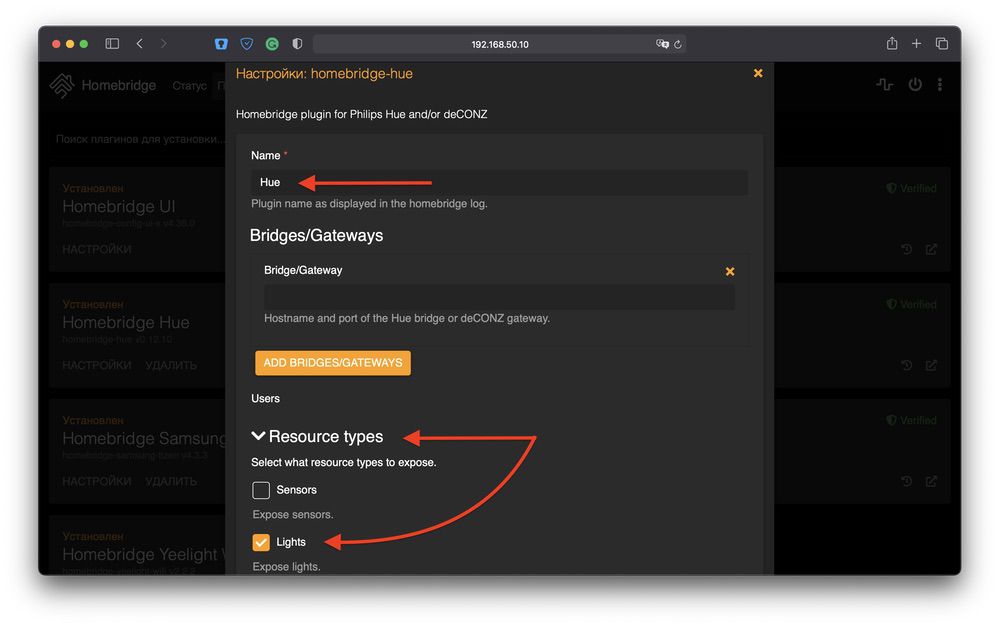Click the Users section label

[265, 398]
